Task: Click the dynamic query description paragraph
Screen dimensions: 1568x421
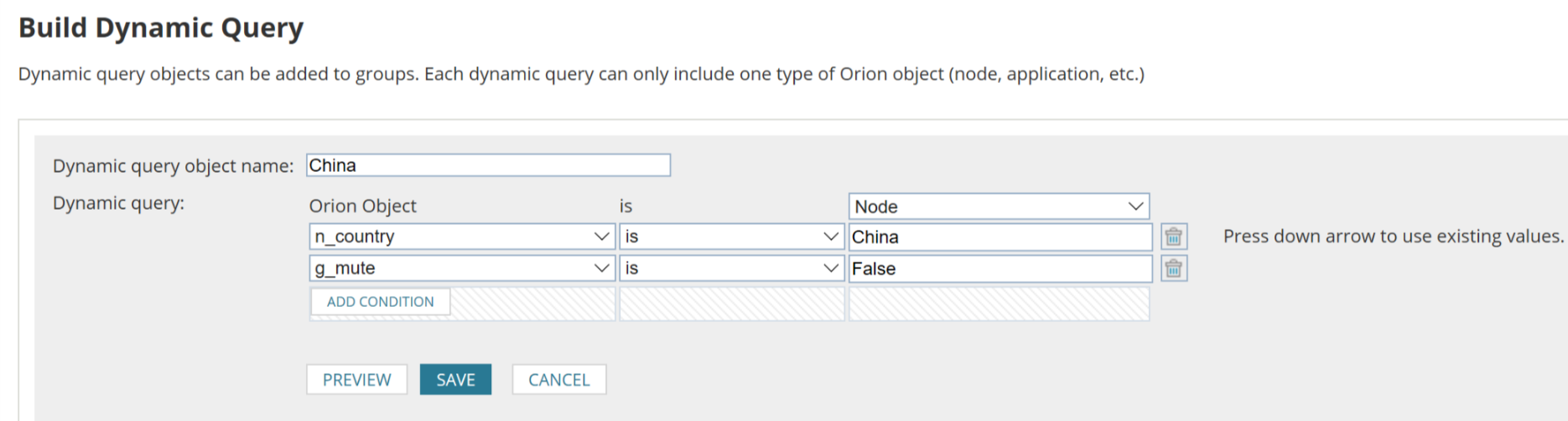Action: tap(581, 74)
